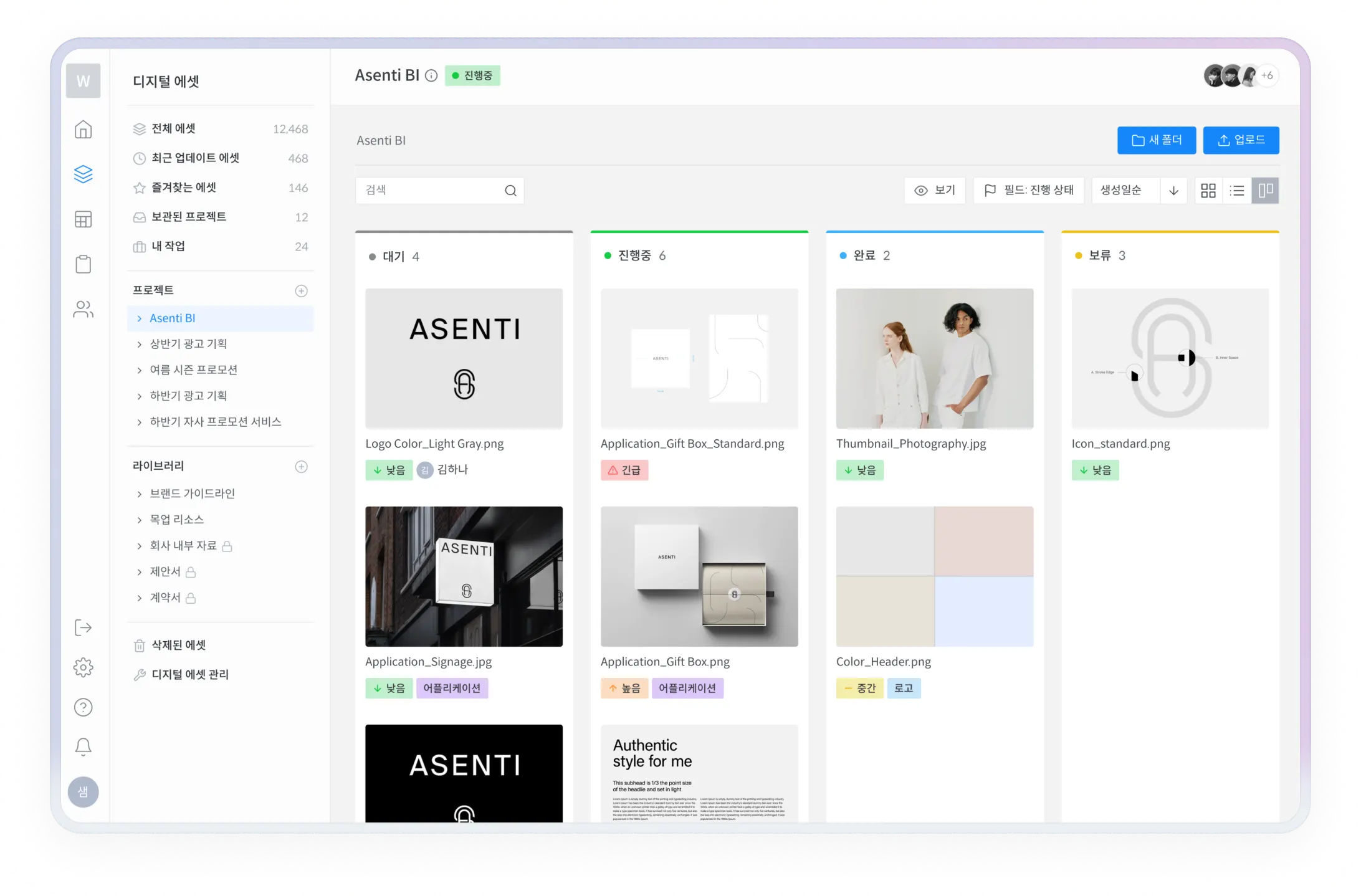Switch to grid card layout
This screenshot has height=896, width=1361.
point(1208,191)
